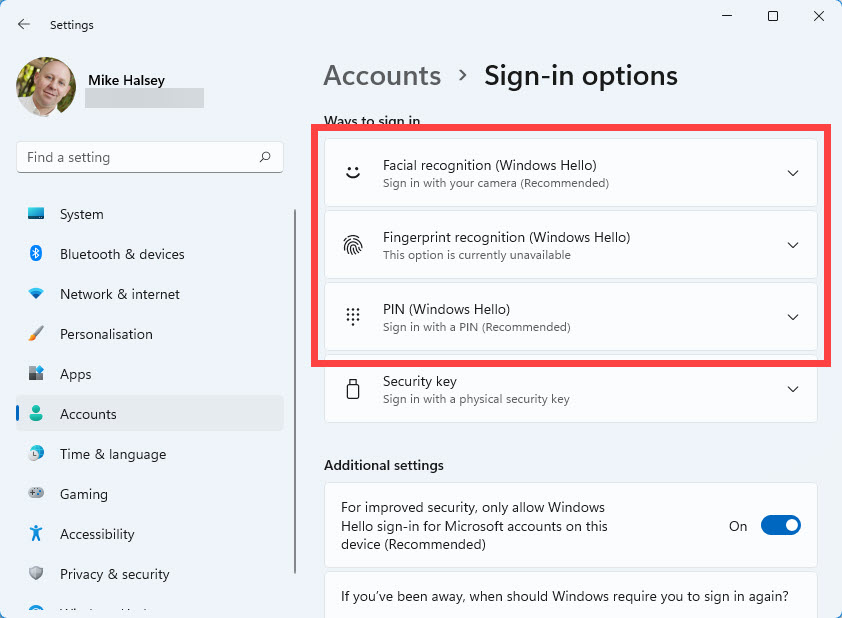The width and height of the screenshot is (842, 618).
Task: Expand Facial recognition (Windows Hello) option
Action: click(793, 173)
